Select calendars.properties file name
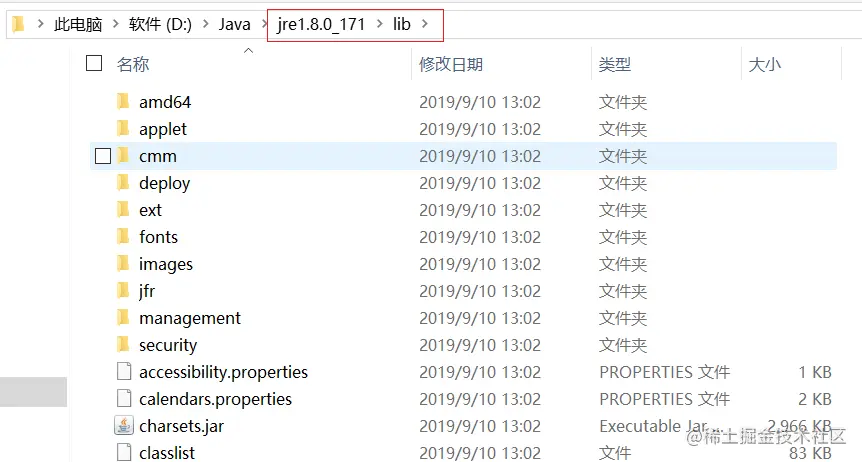The height and width of the screenshot is (462, 862). [215, 399]
